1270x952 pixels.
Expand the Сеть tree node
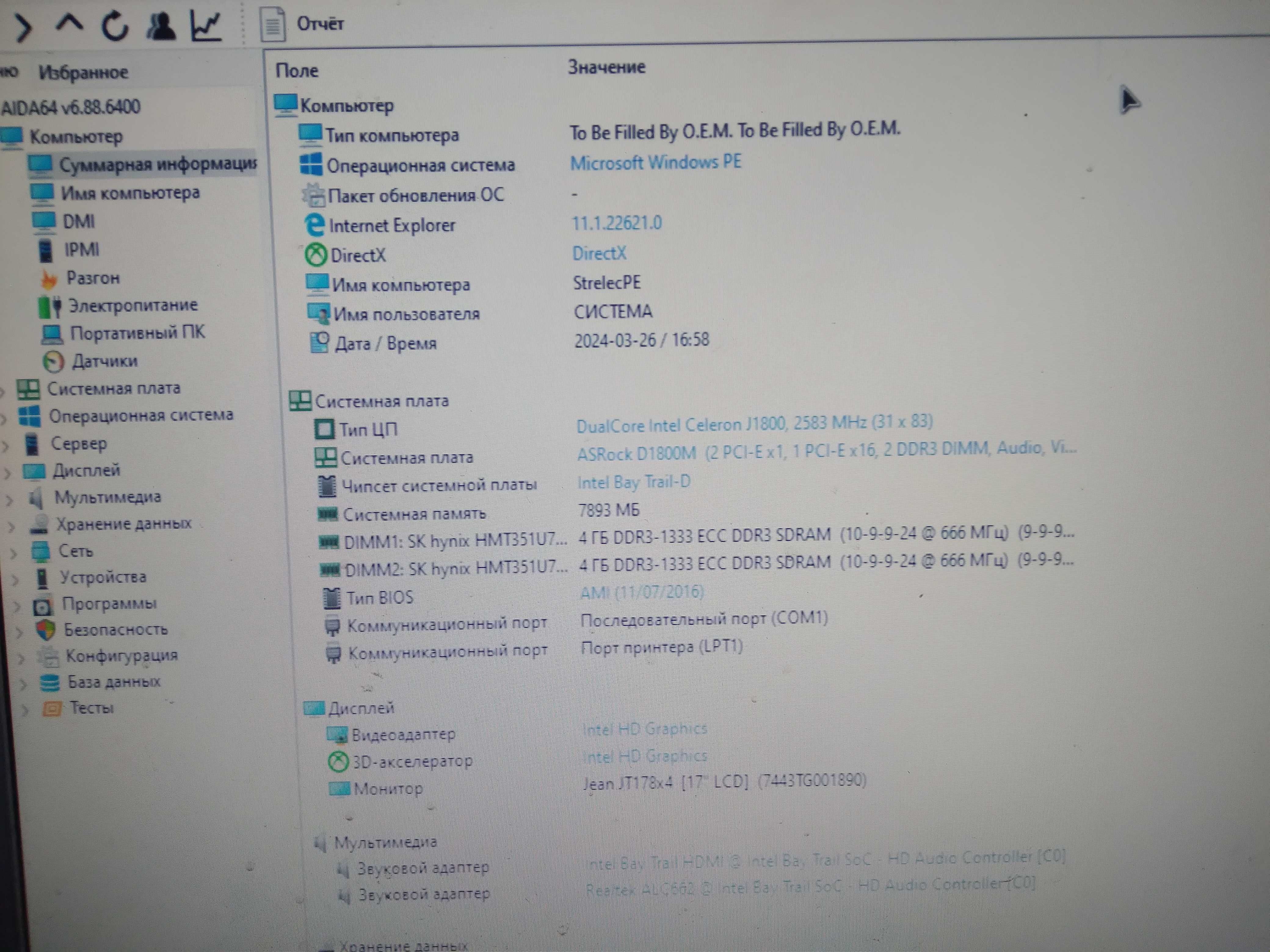pos(13,554)
